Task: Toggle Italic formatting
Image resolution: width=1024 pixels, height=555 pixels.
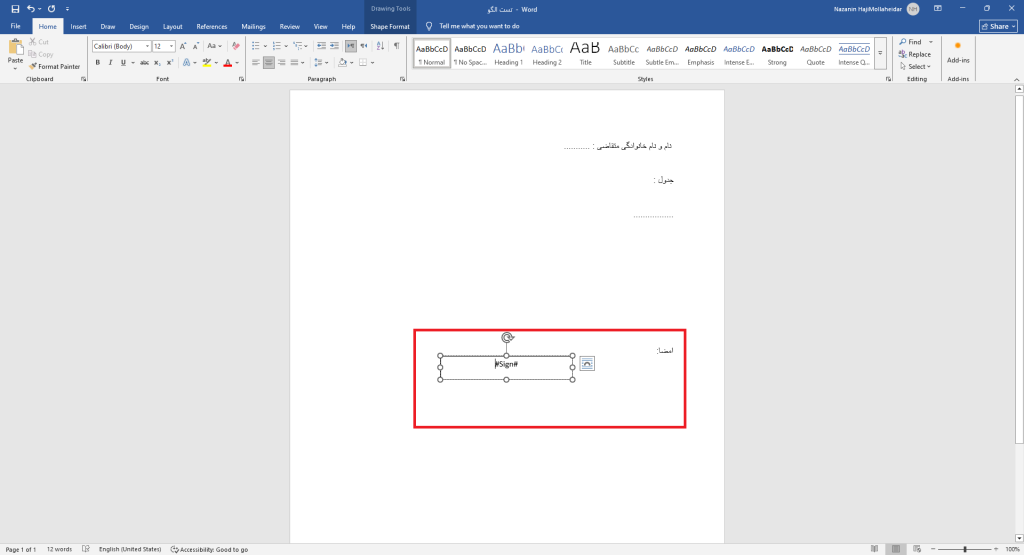Action: (x=109, y=62)
